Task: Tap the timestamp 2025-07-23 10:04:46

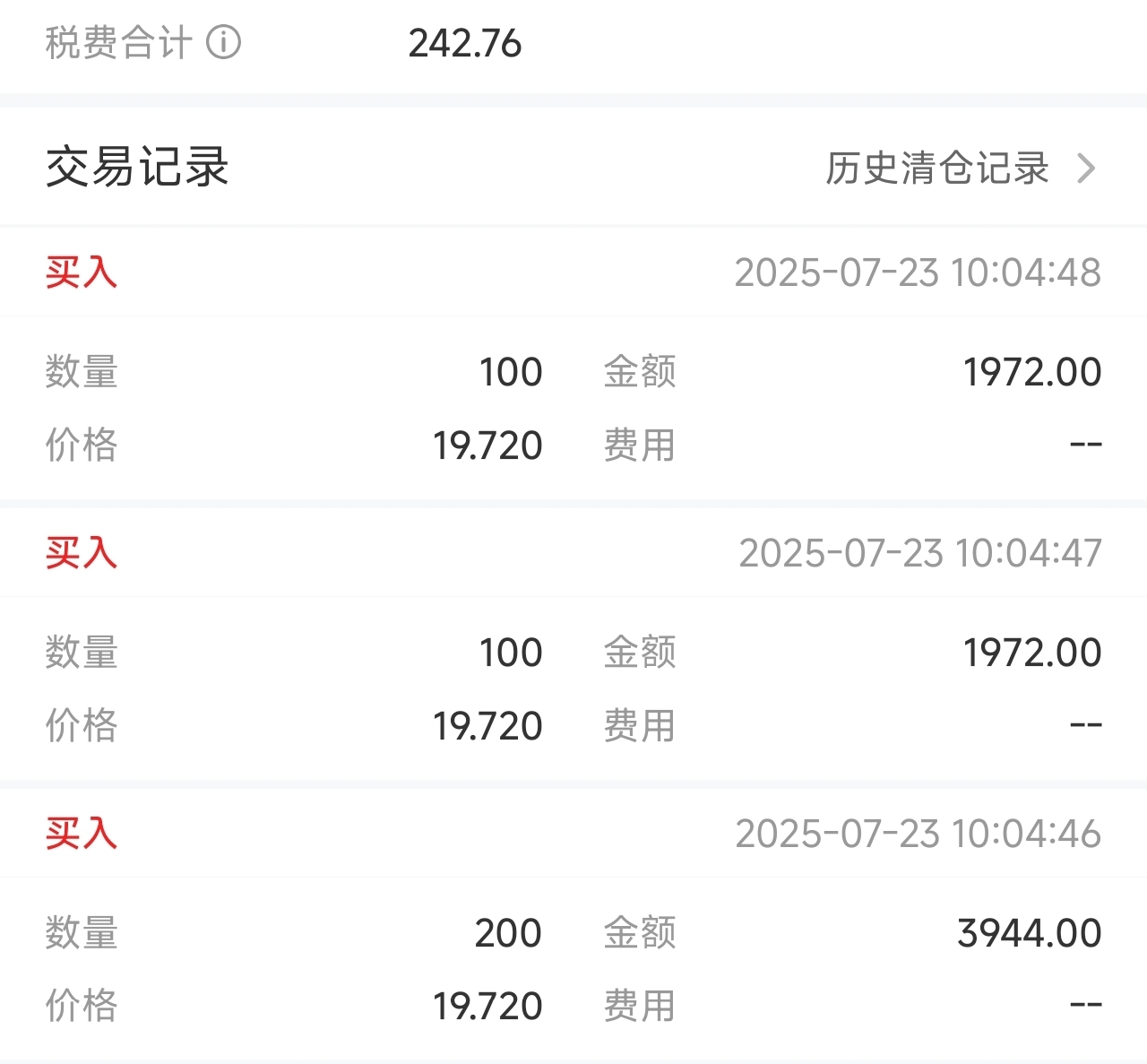Action: coord(918,834)
